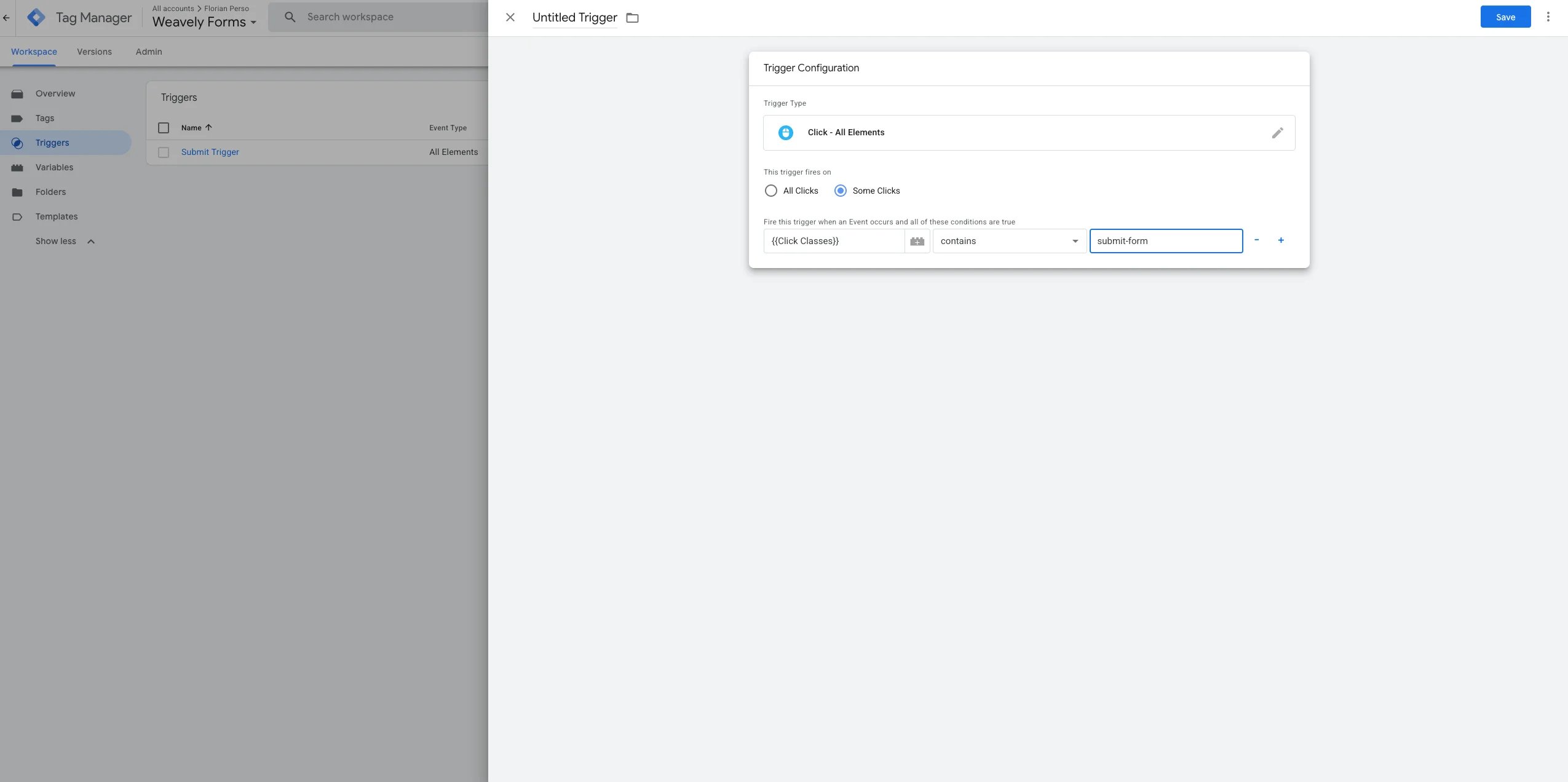Click the blue Save button

coord(1505,17)
